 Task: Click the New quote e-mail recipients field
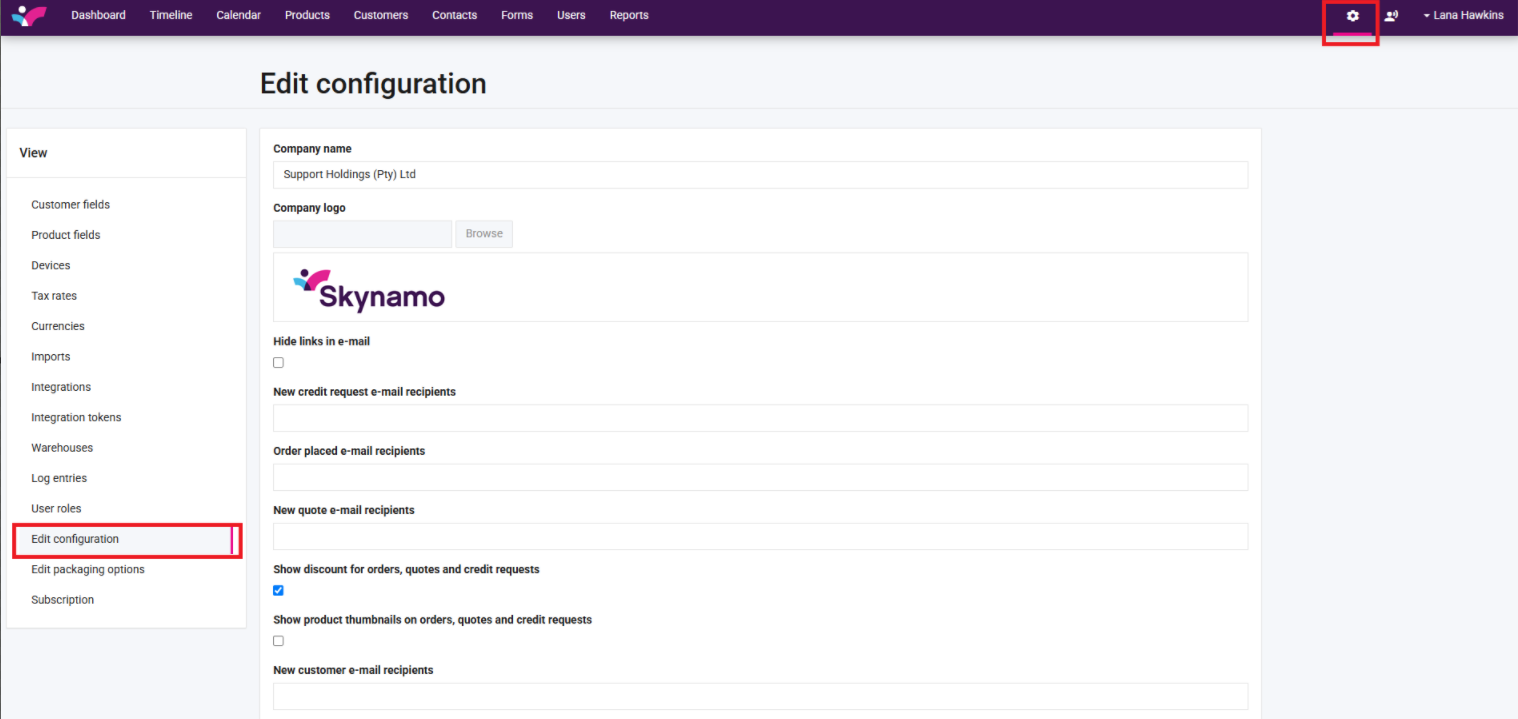tap(760, 537)
